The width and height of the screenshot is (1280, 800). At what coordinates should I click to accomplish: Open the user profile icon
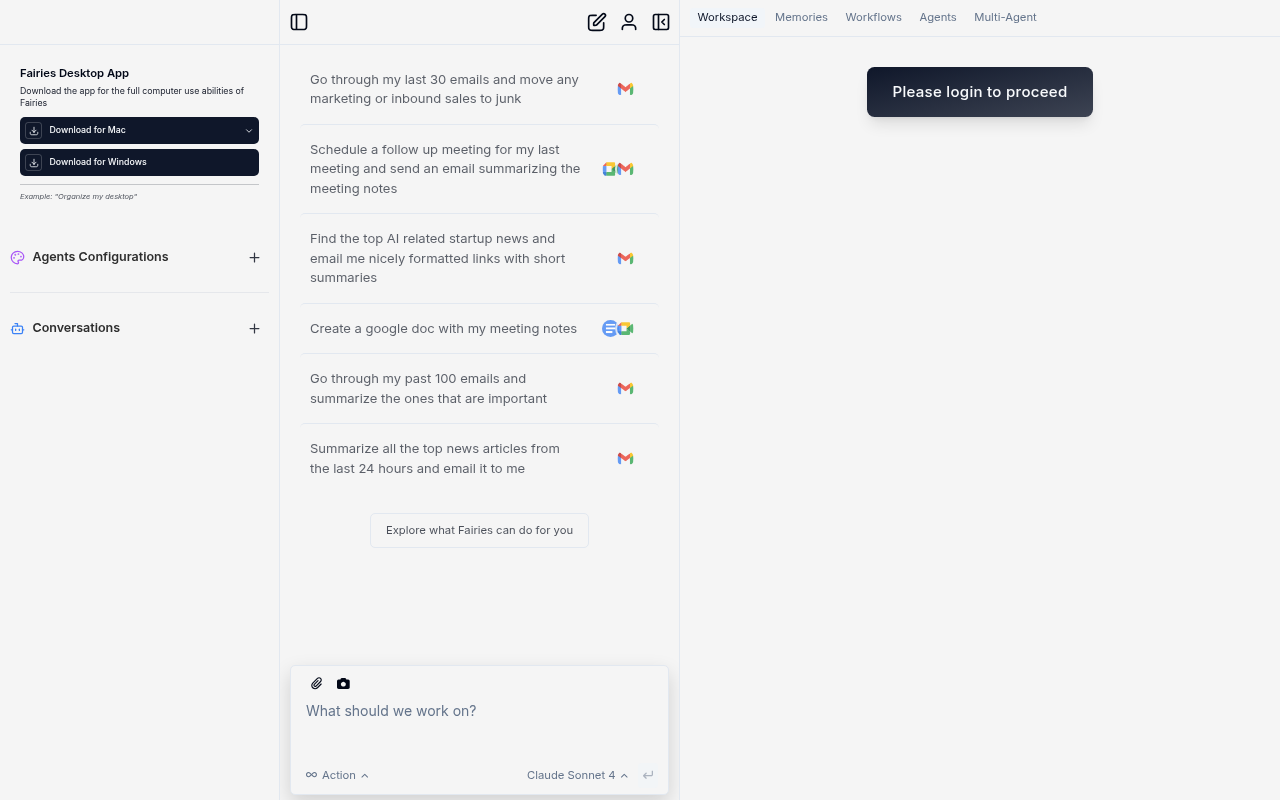tap(629, 22)
